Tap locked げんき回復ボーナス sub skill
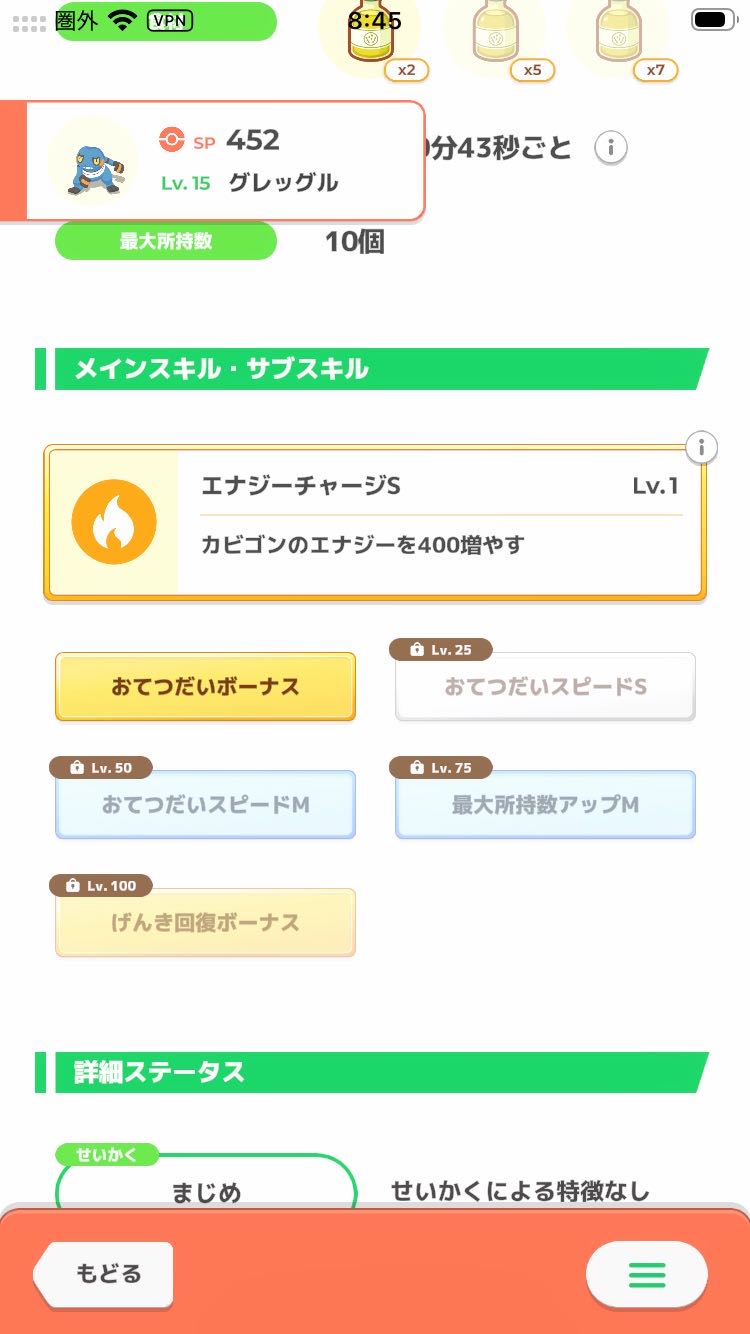The height and width of the screenshot is (1334, 750). pyautogui.click(x=205, y=922)
